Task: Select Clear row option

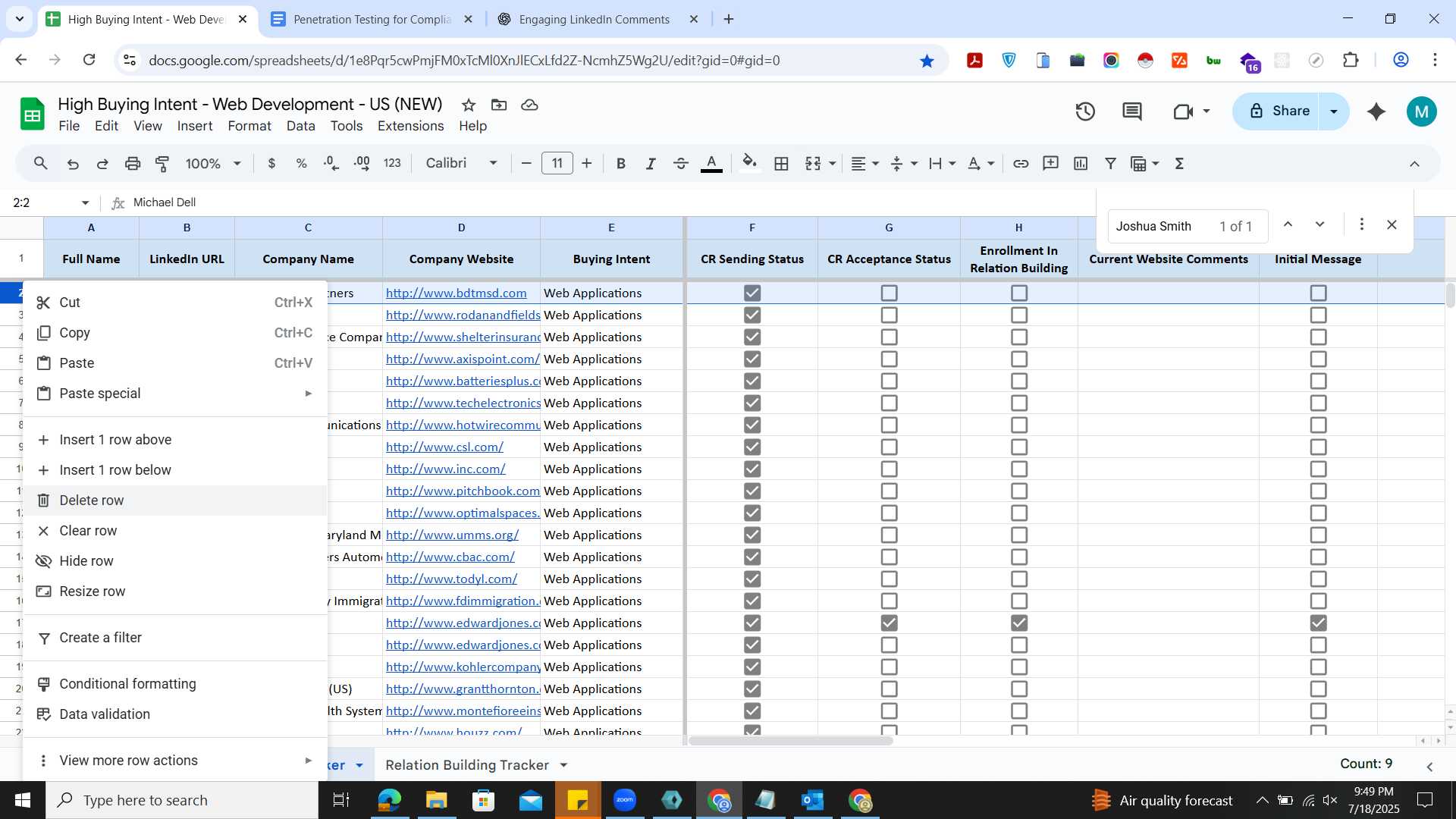Action: (x=174, y=531)
